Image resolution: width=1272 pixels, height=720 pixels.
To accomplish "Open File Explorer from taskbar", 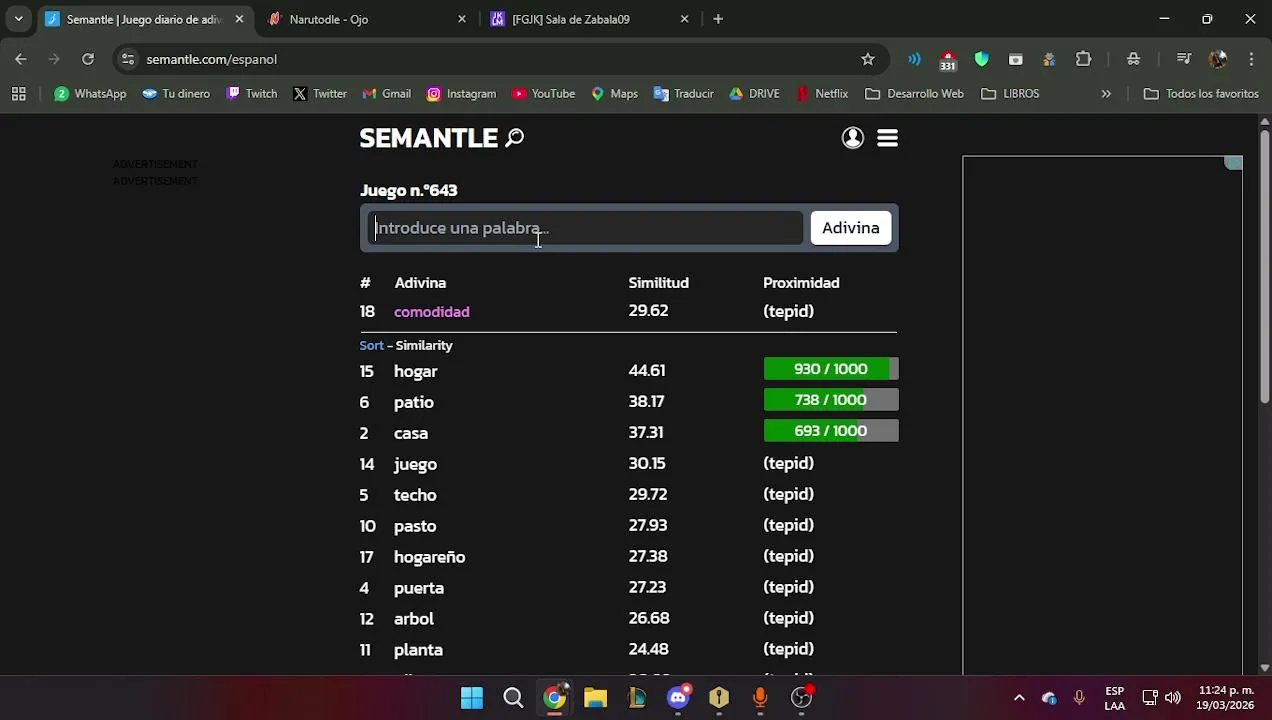I will [x=595, y=698].
